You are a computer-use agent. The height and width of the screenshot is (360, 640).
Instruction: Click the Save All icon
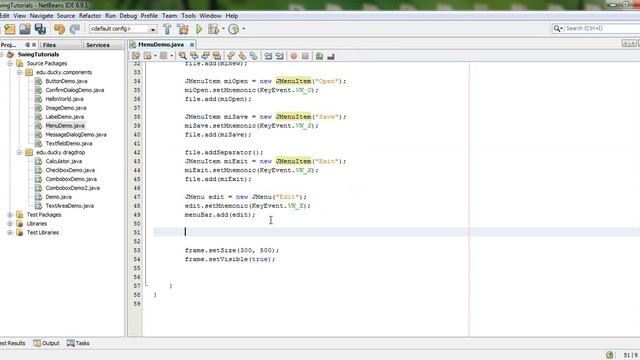(x=40, y=29)
